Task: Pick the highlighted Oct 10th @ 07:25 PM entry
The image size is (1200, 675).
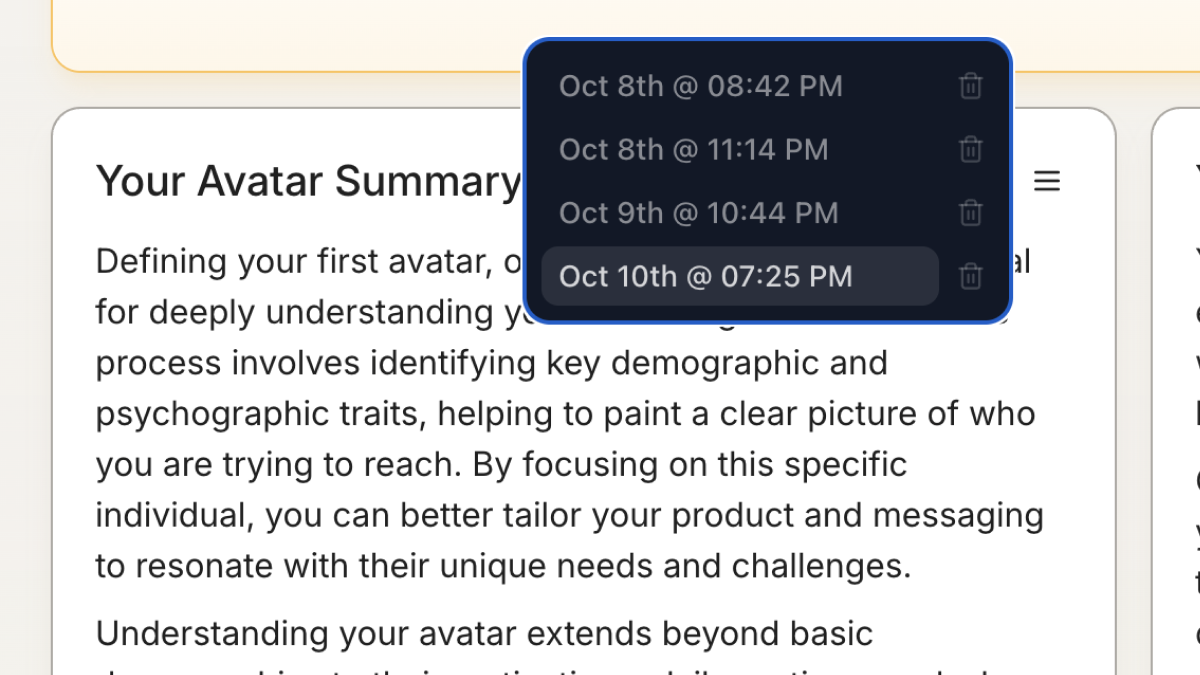Action: coord(705,276)
